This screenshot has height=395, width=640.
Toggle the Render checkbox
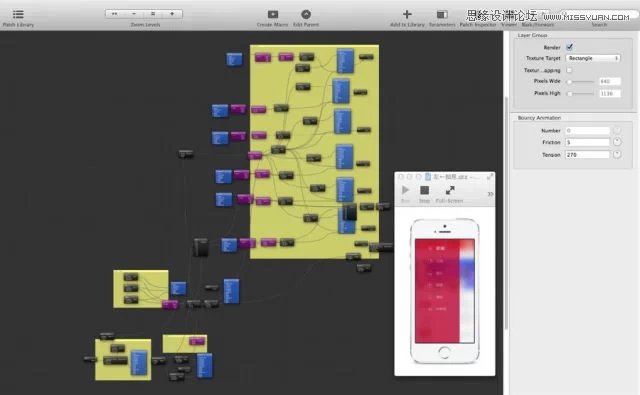[x=569, y=47]
